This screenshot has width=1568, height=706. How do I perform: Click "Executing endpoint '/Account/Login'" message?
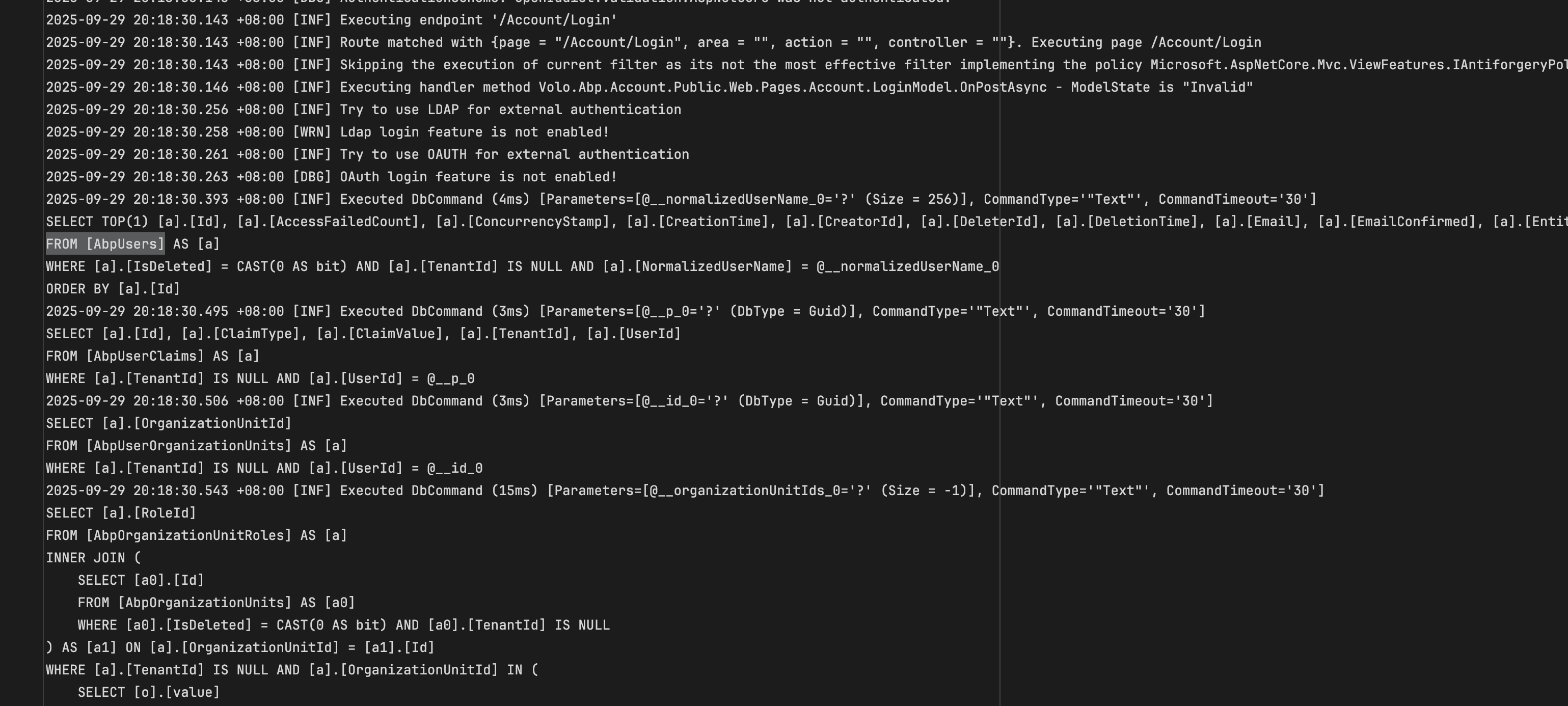478,20
